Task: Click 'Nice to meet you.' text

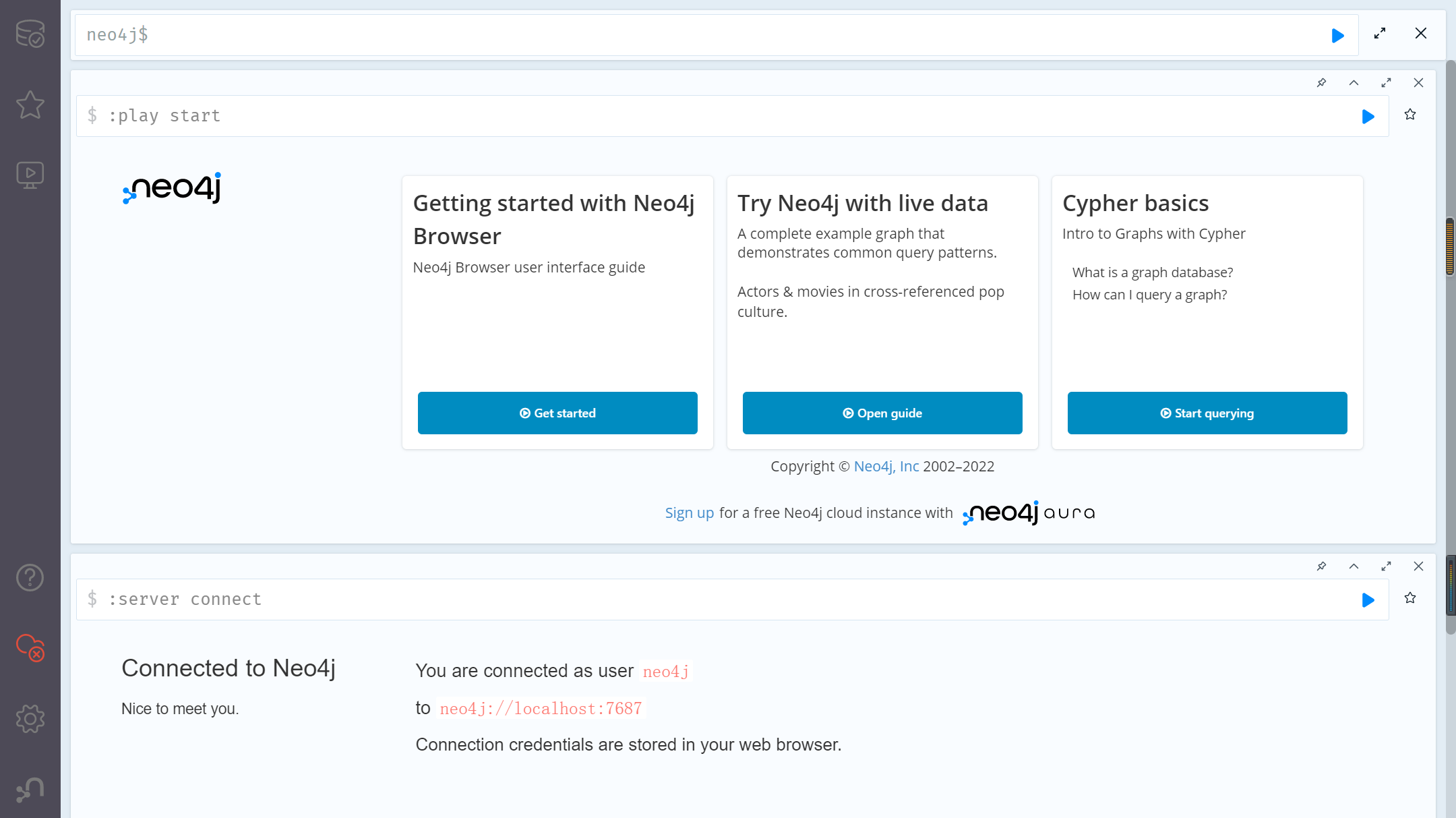Action: (x=180, y=709)
